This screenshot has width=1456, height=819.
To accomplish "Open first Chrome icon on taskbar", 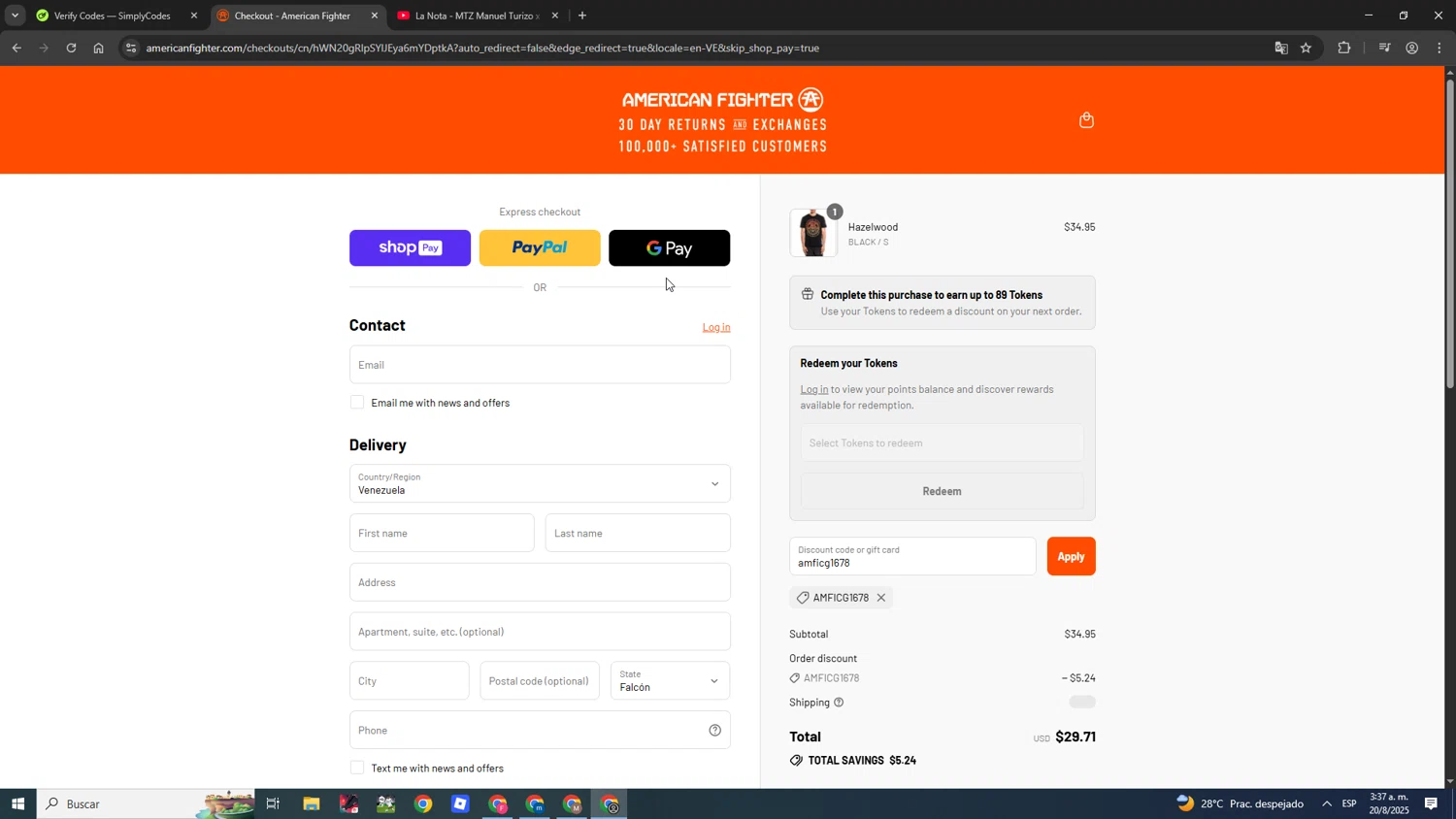I will [x=423, y=803].
